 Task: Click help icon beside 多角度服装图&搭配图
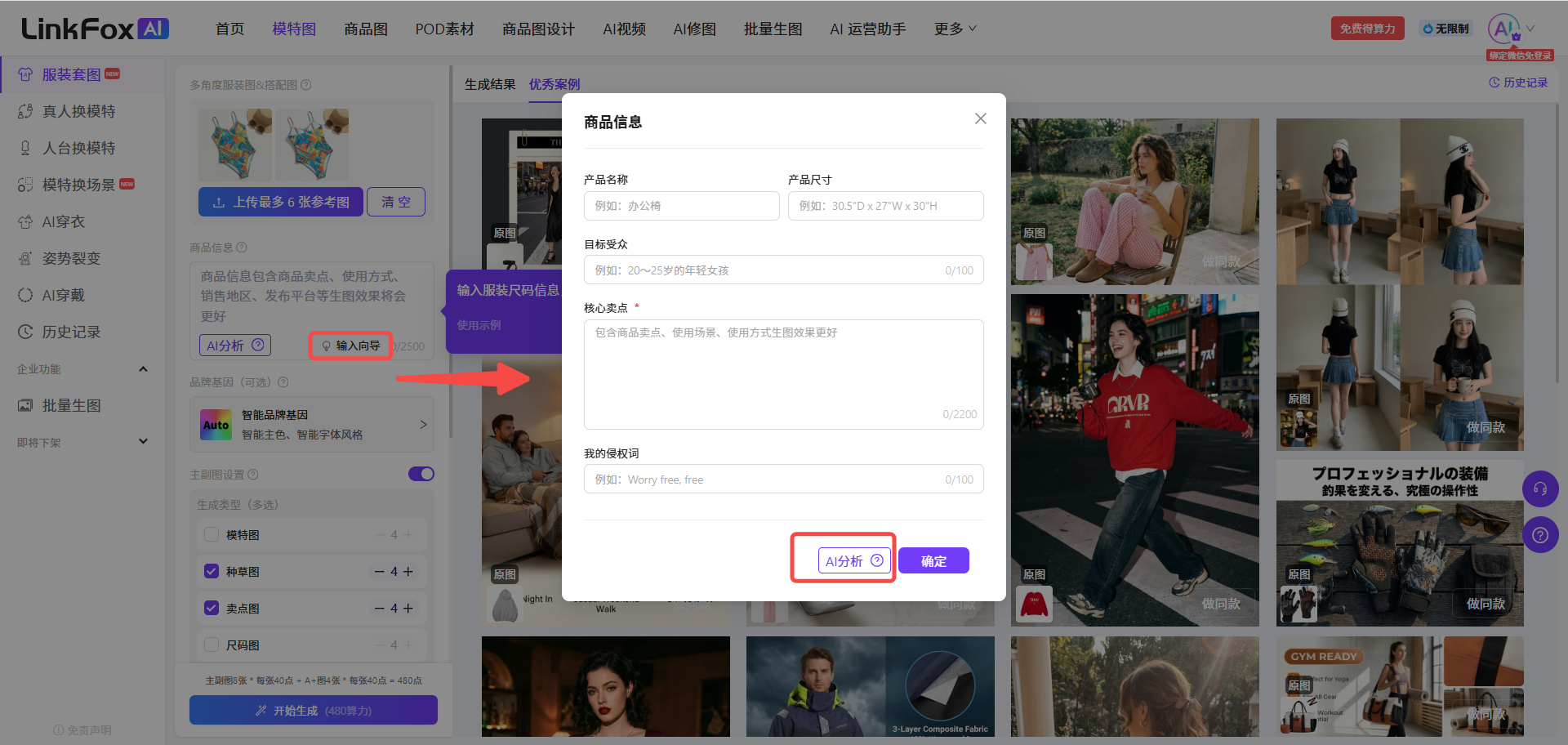tap(306, 85)
